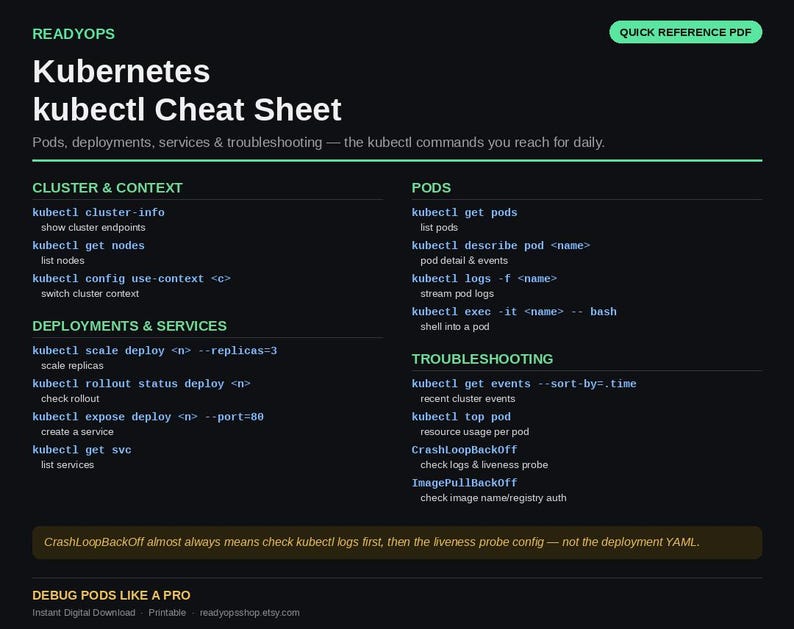Select the TROUBLESHOOTING section heading

(482, 359)
